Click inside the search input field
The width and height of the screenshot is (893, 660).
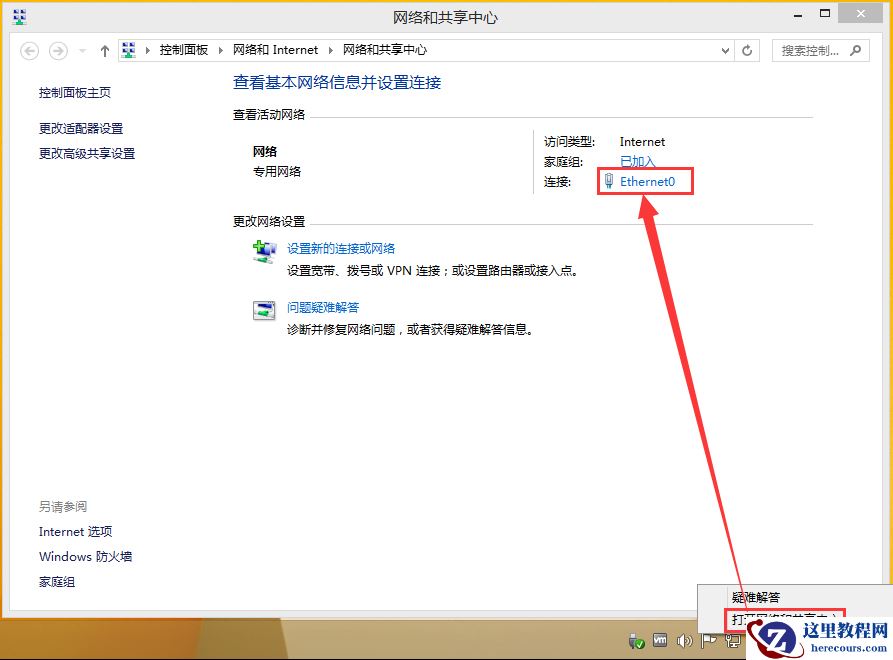tap(810, 50)
